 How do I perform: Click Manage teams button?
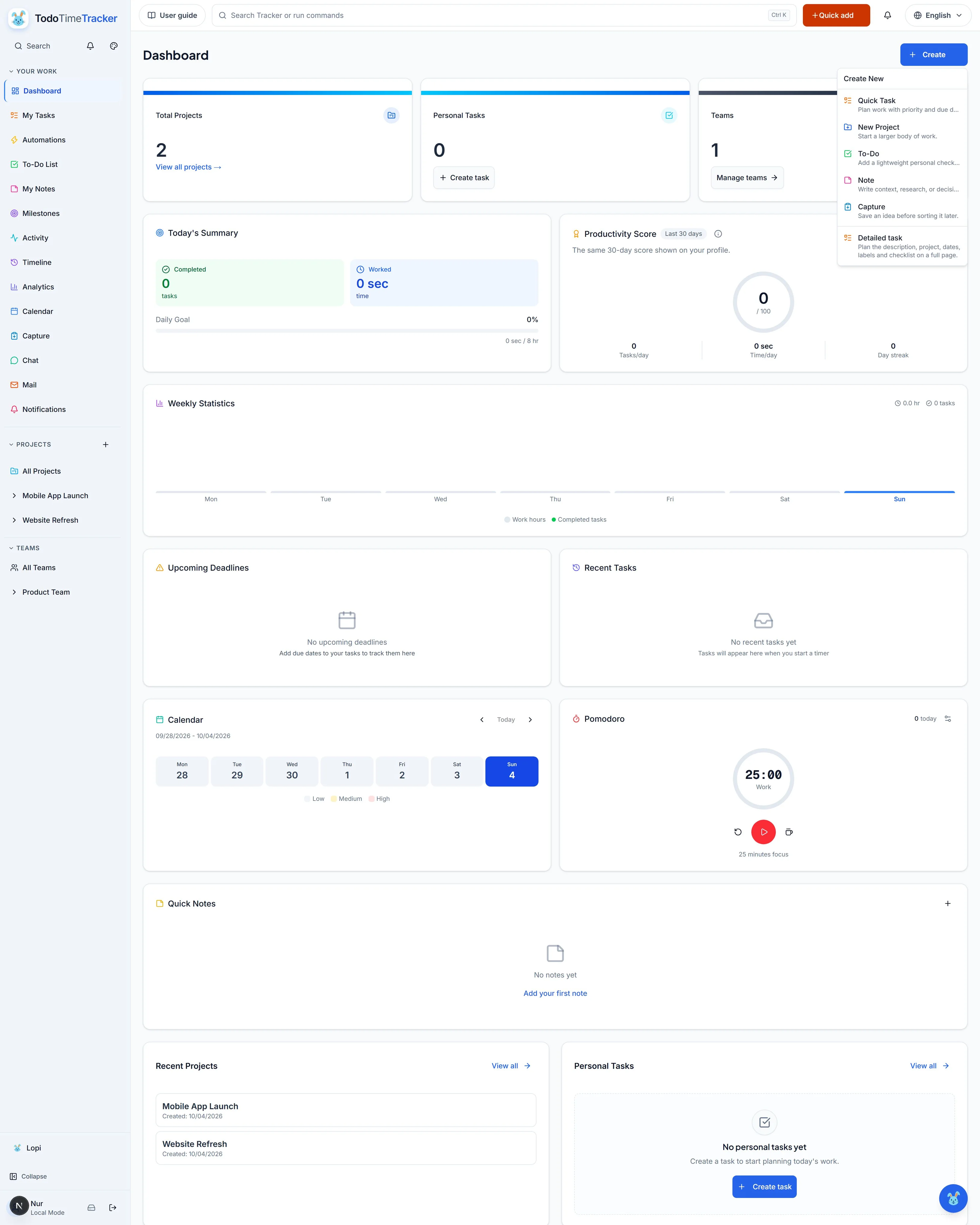pos(747,178)
